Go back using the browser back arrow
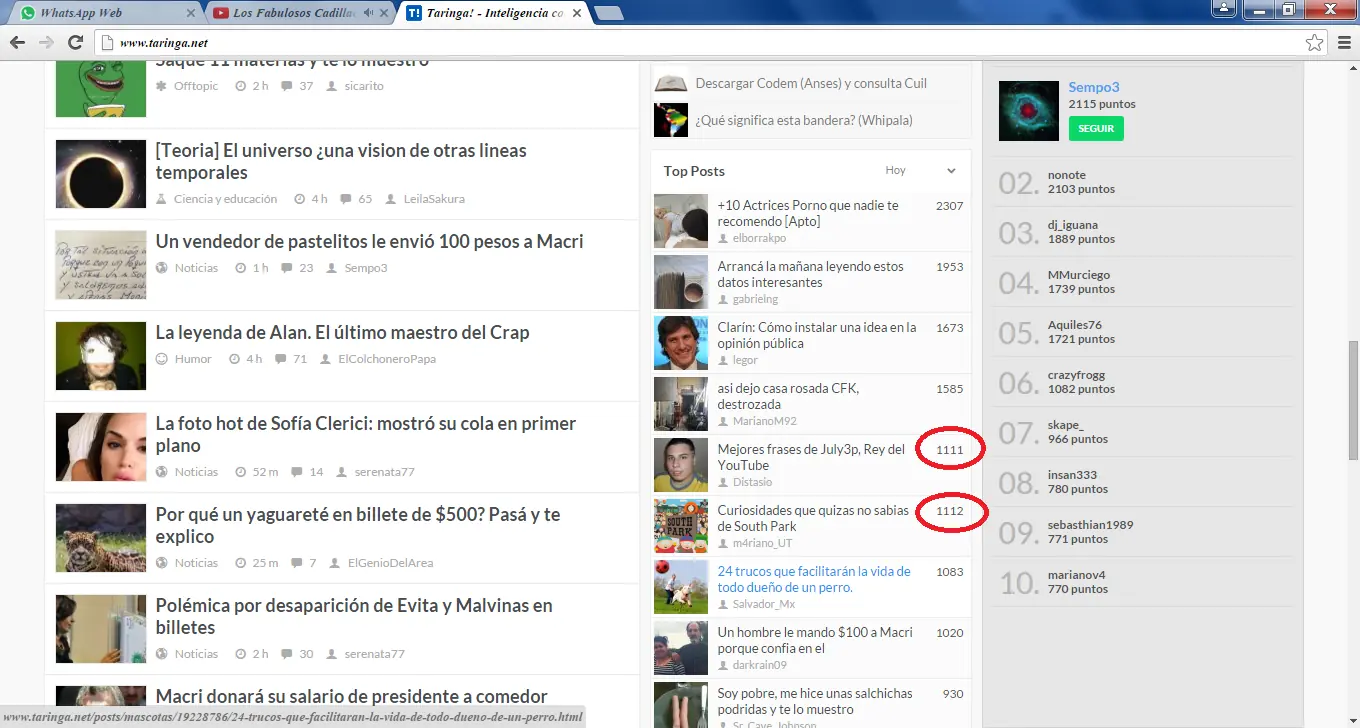1360x728 pixels. coord(17,43)
